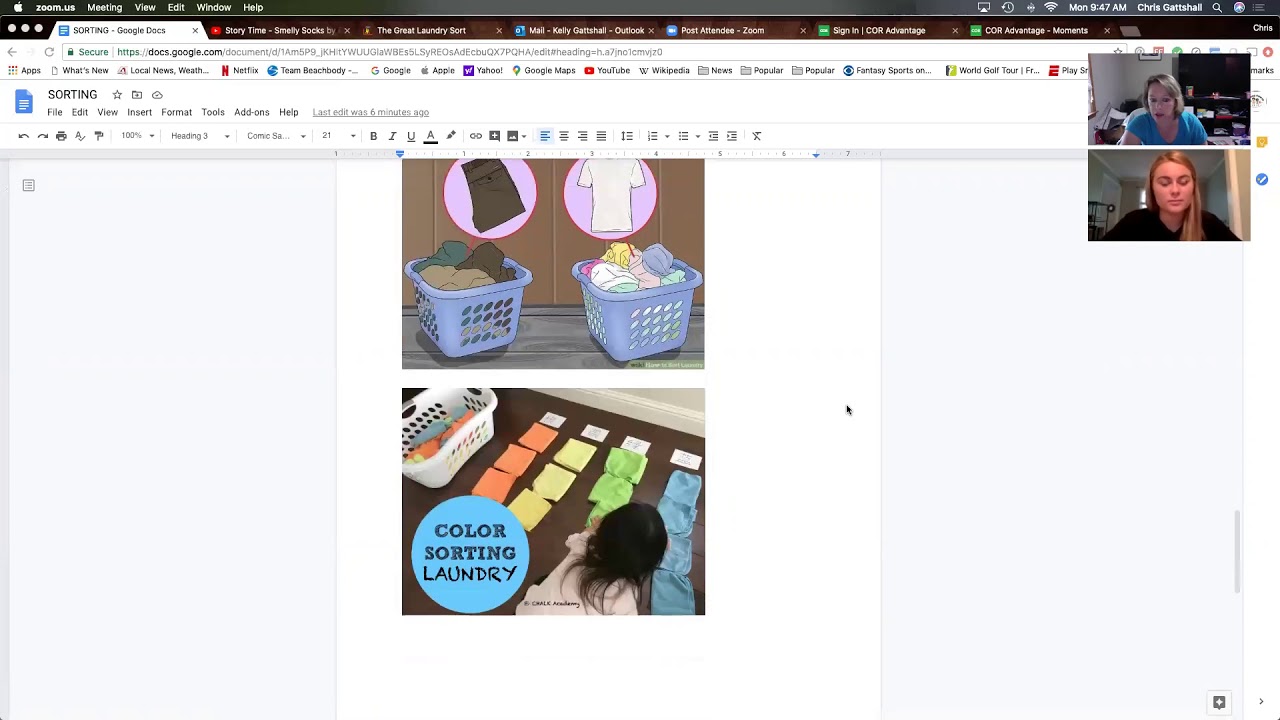The image size is (1280, 720).
Task: Open the Add-ons menu
Action: (x=252, y=112)
